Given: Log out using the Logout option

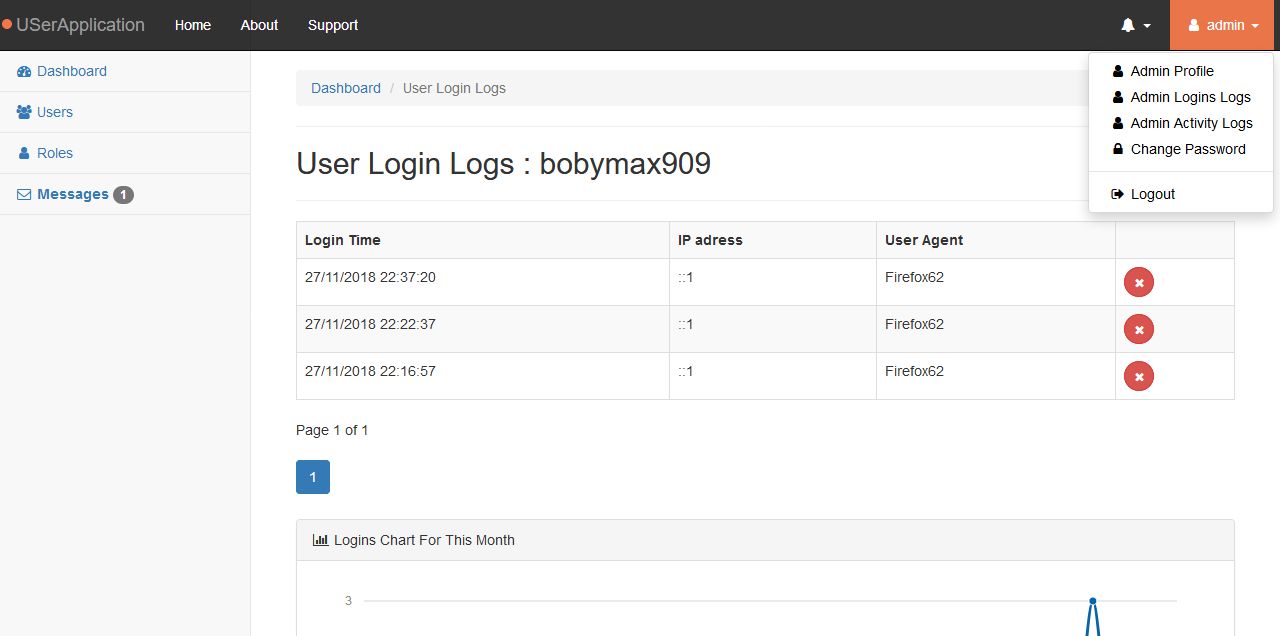Looking at the screenshot, I should pos(1152,194).
